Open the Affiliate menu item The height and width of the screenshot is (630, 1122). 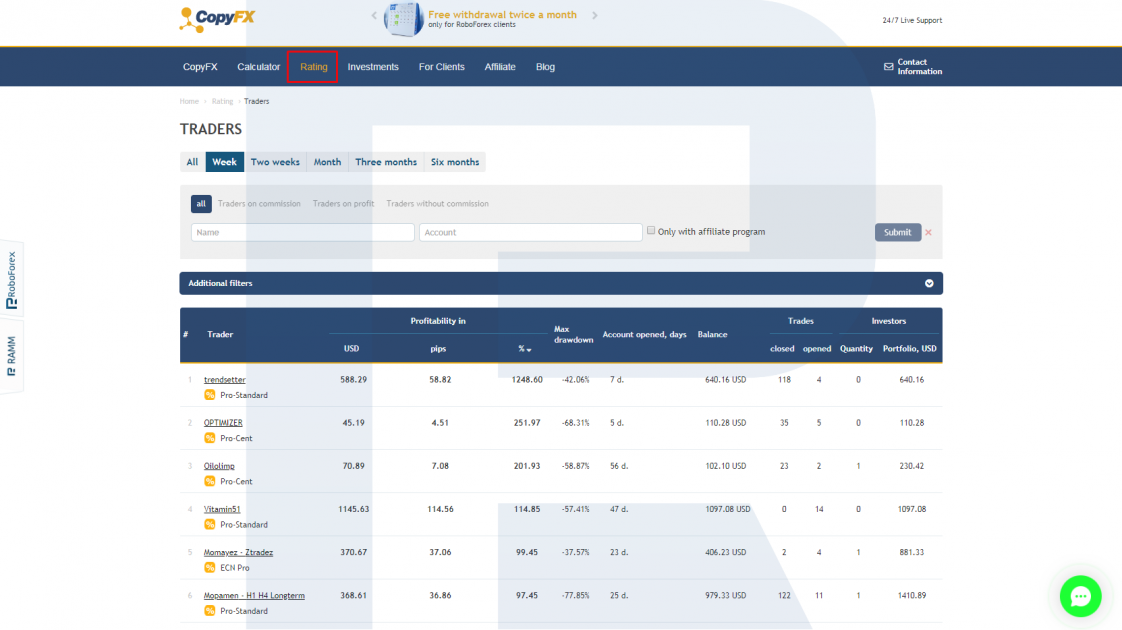pos(499,67)
